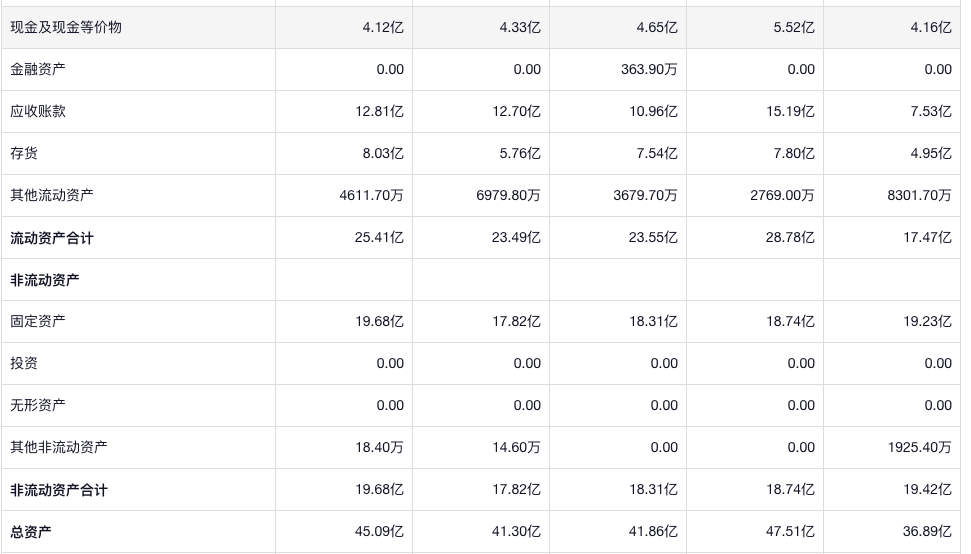
Task: Click the 其他非流动资产 row label
Action: tap(59, 448)
